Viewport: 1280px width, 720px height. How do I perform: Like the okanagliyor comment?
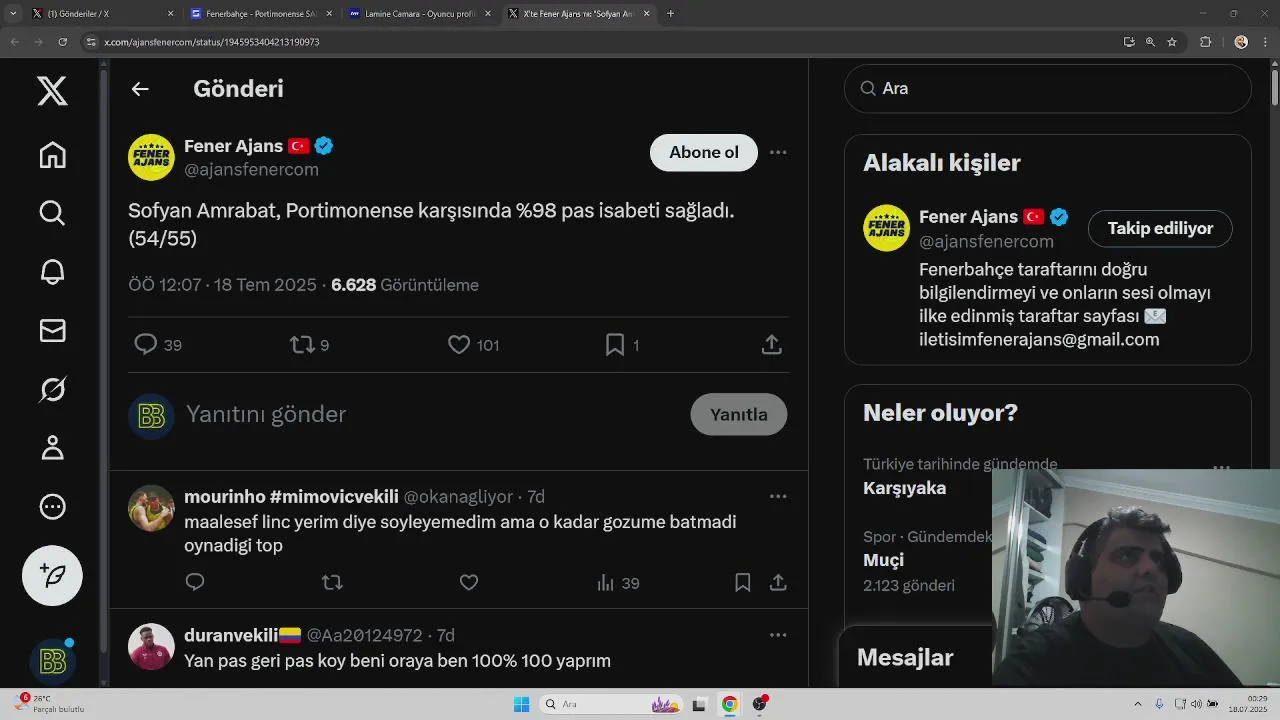pos(469,582)
